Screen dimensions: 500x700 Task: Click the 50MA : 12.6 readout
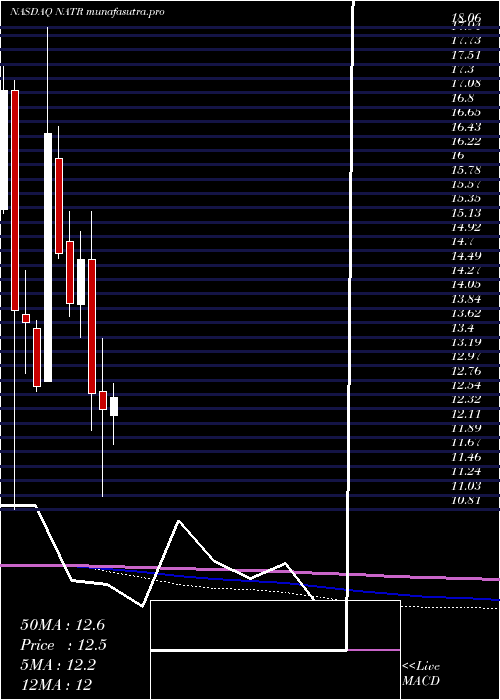click(62, 625)
